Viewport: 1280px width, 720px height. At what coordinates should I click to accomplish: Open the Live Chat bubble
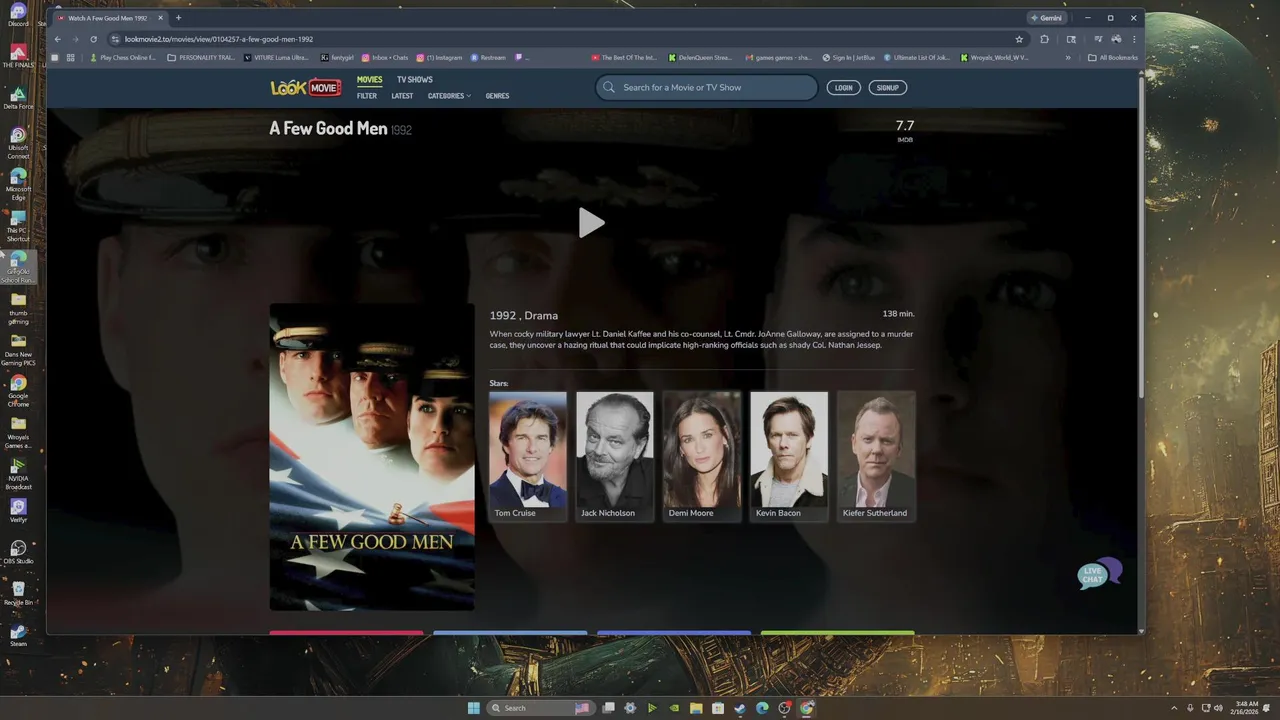point(1099,573)
